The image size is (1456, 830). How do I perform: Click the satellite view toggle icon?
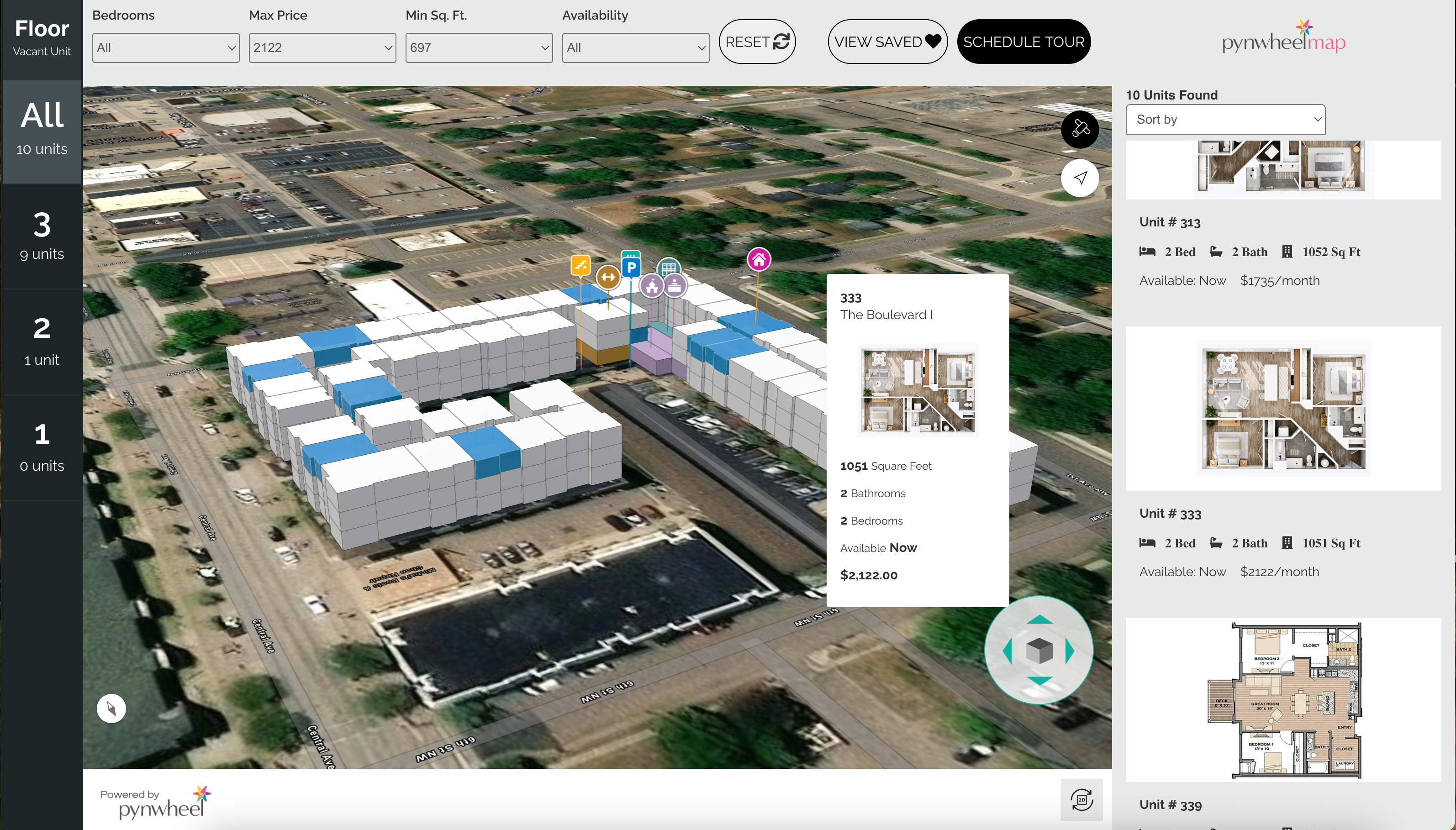click(1080, 129)
